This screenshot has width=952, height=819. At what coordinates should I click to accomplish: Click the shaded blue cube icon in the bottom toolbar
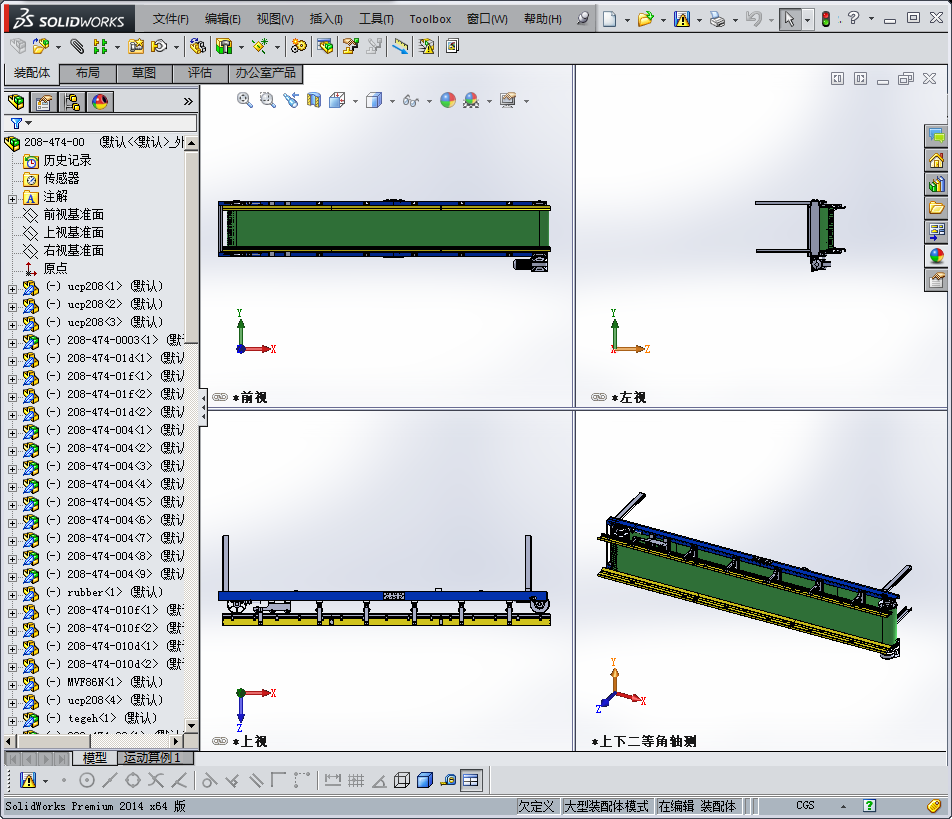(x=425, y=780)
